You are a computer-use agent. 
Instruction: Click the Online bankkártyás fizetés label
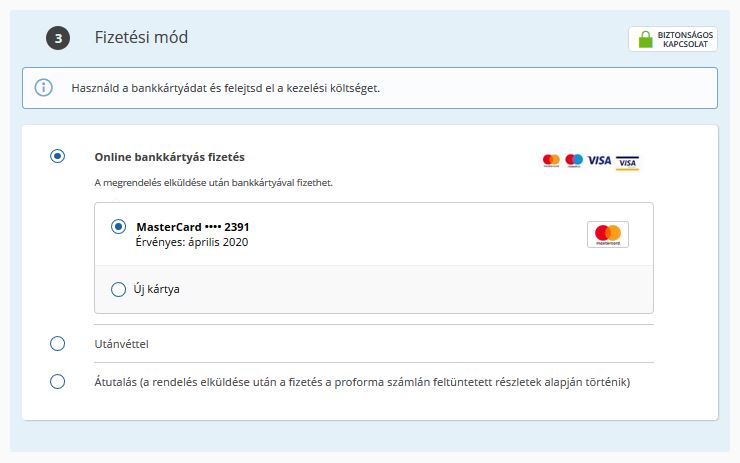(x=169, y=157)
